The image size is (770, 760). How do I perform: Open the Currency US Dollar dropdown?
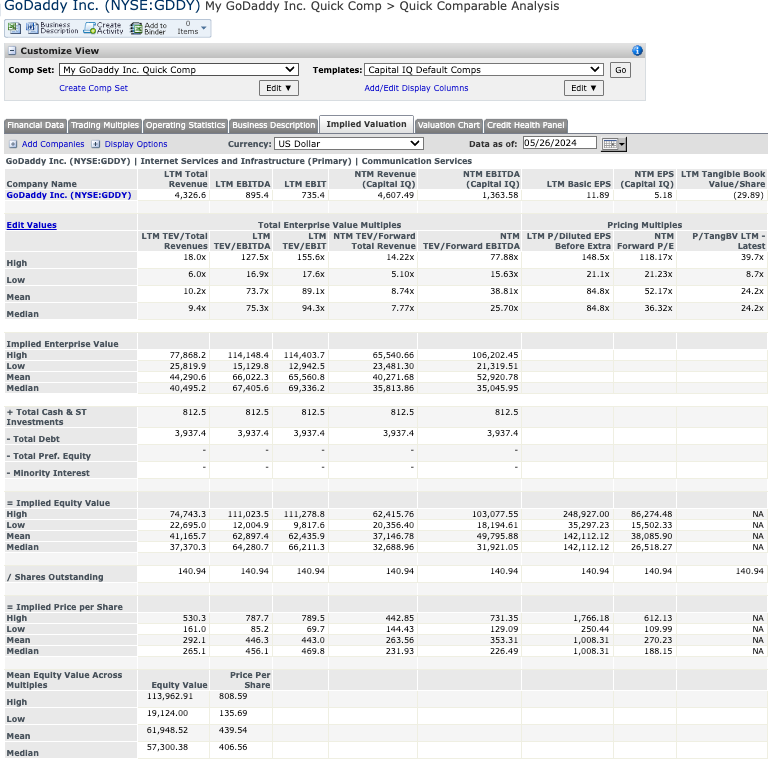pos(349,143)
